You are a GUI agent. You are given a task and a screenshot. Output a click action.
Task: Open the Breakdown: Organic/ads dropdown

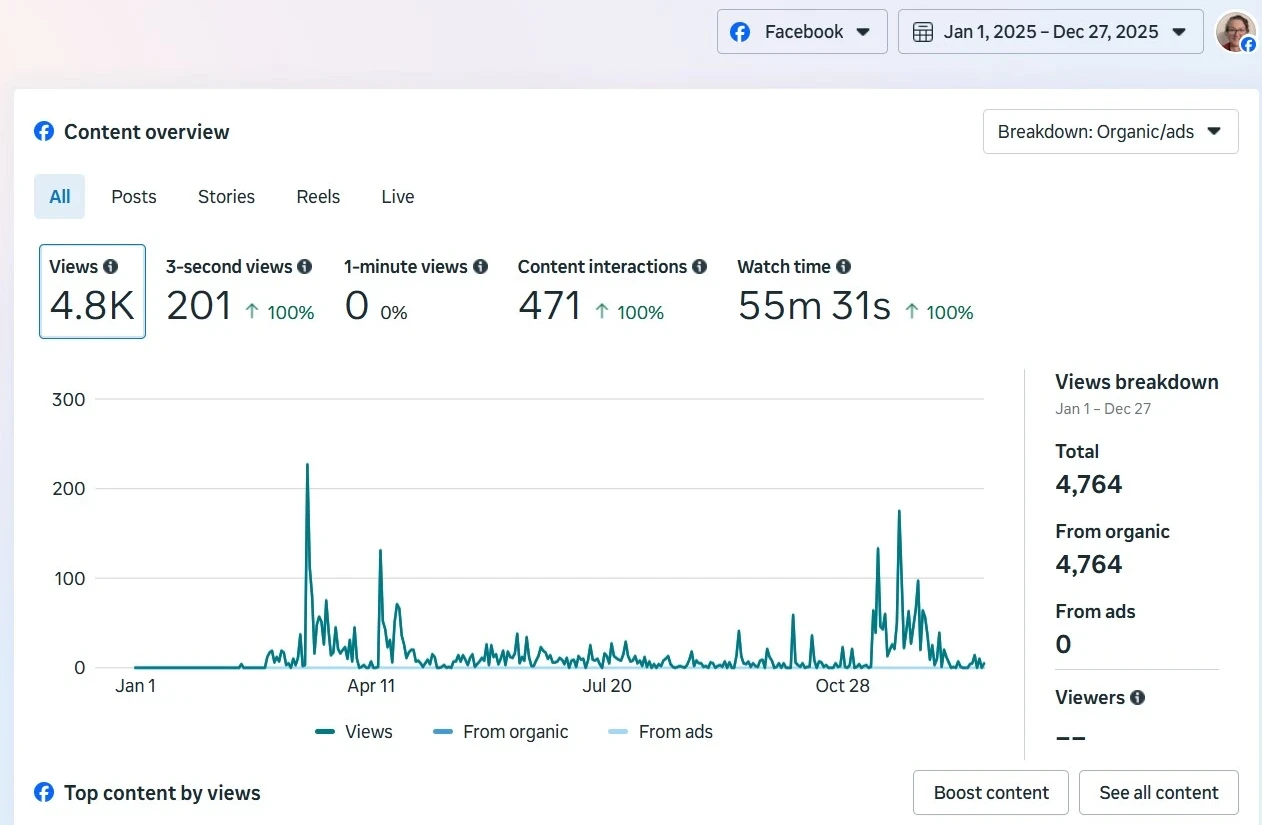pyautogui.click(x=1110, y=131)
